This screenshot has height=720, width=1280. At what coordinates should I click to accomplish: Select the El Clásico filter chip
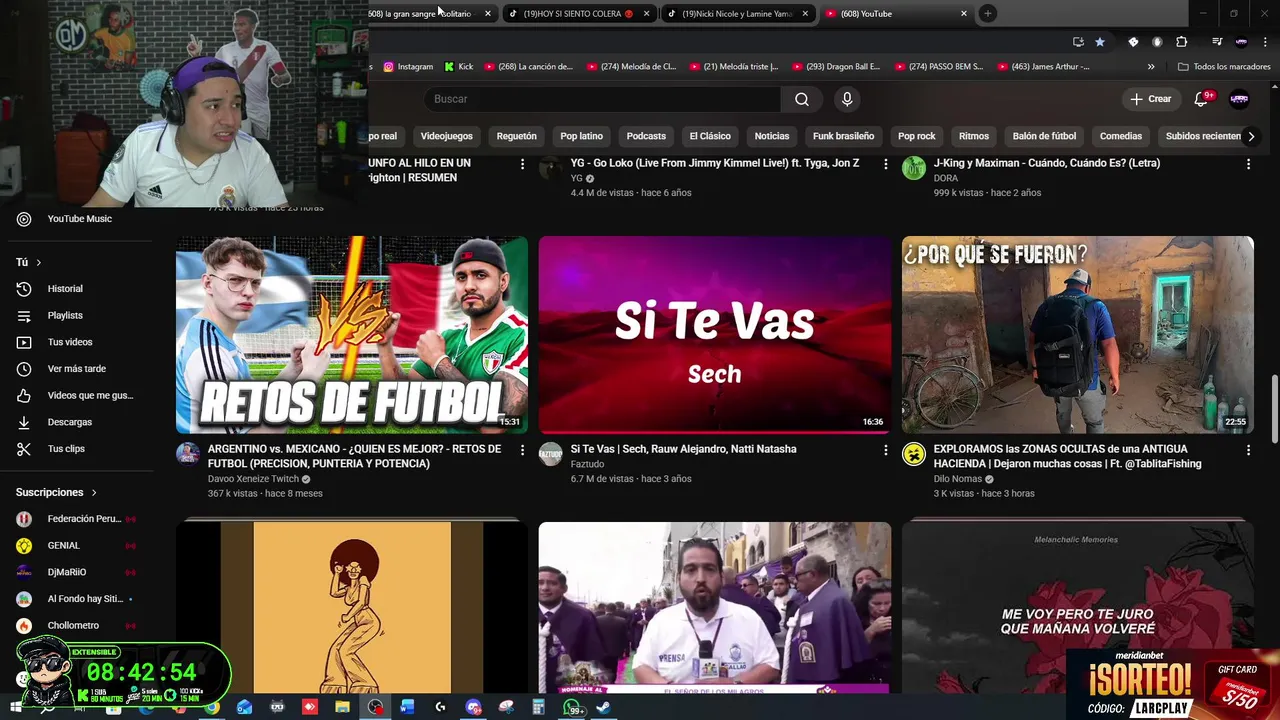click(x=710, y=136)
